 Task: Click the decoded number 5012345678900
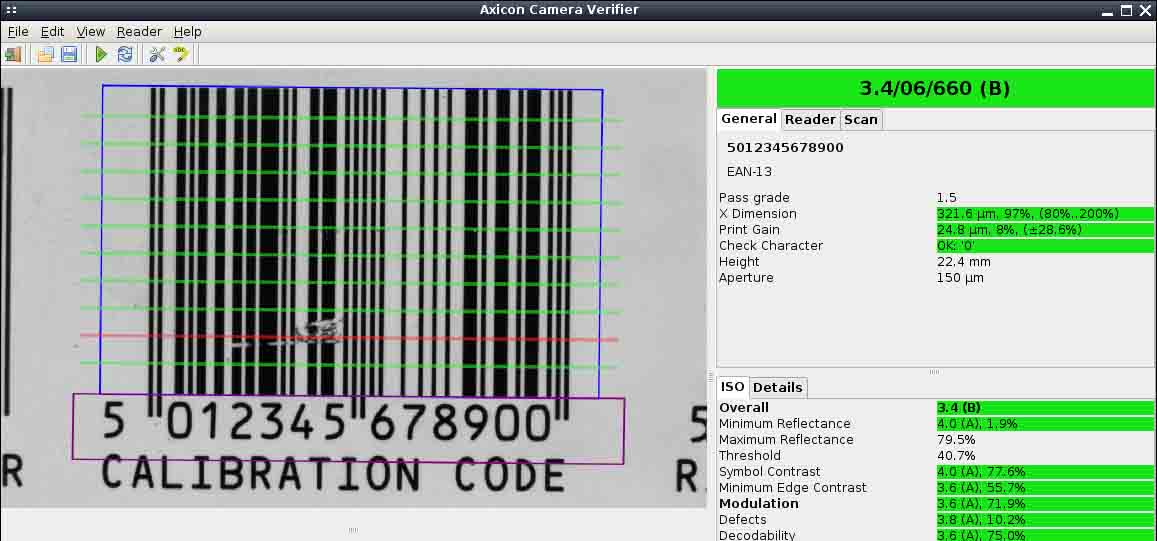coord(785,148)
